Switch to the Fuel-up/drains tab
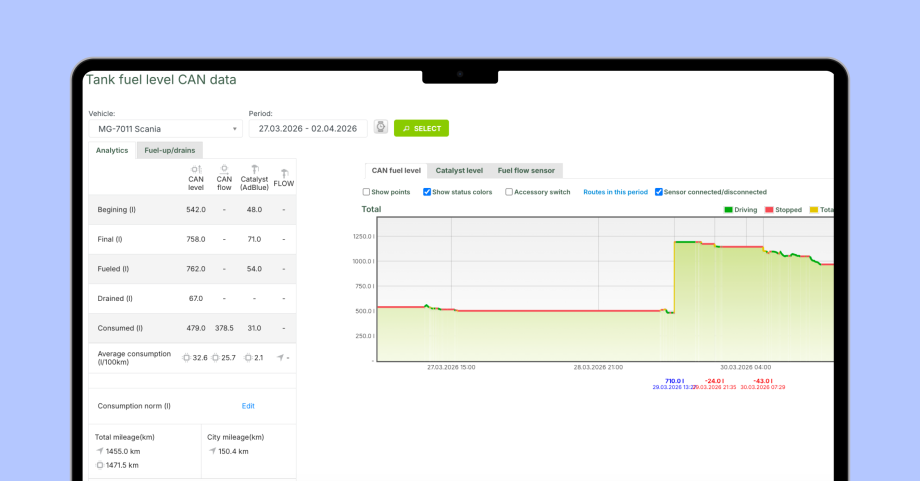Image resolution: width=920 pixels, height=481 pixels. point(170,150)
